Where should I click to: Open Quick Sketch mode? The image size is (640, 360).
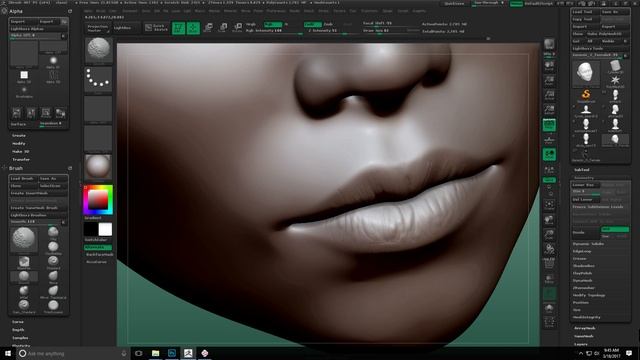(156, 28)
